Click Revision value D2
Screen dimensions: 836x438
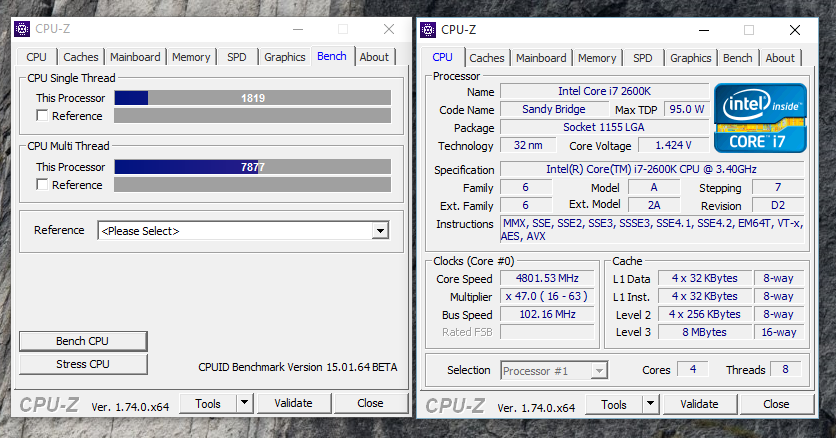(x=778, y=205)
